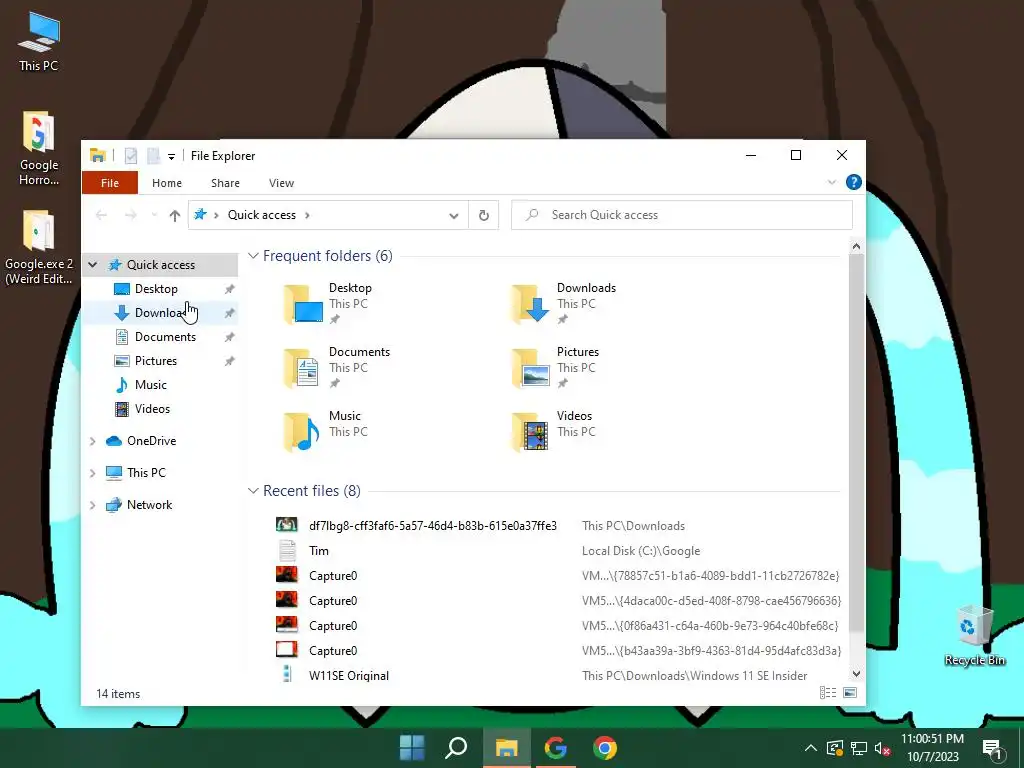Switch to Large icons view in status bar

850,693
